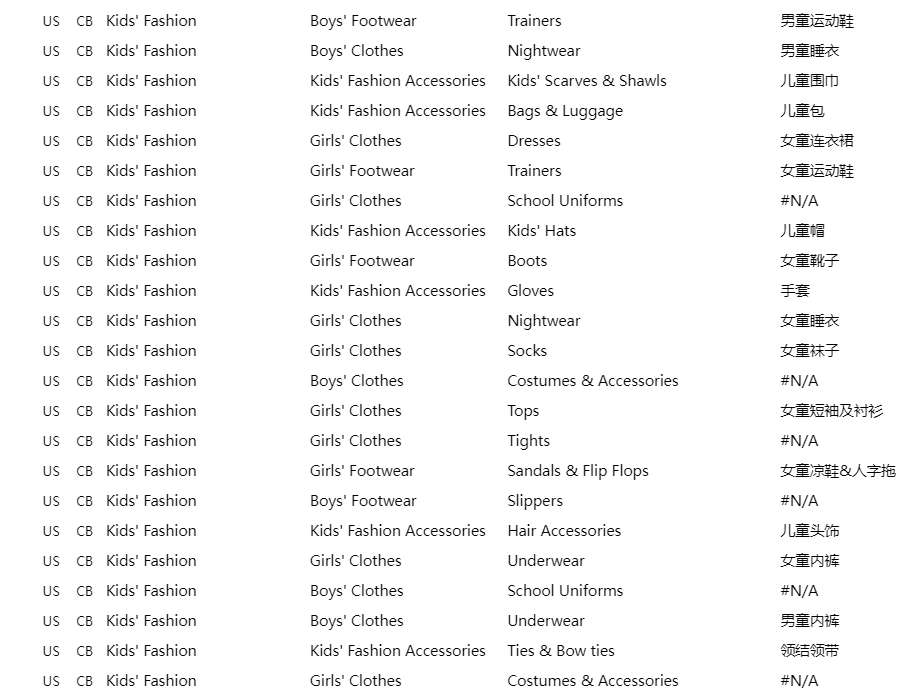Click the Bags & Luggage cell

pyautogui.click(x=564, y=111)
